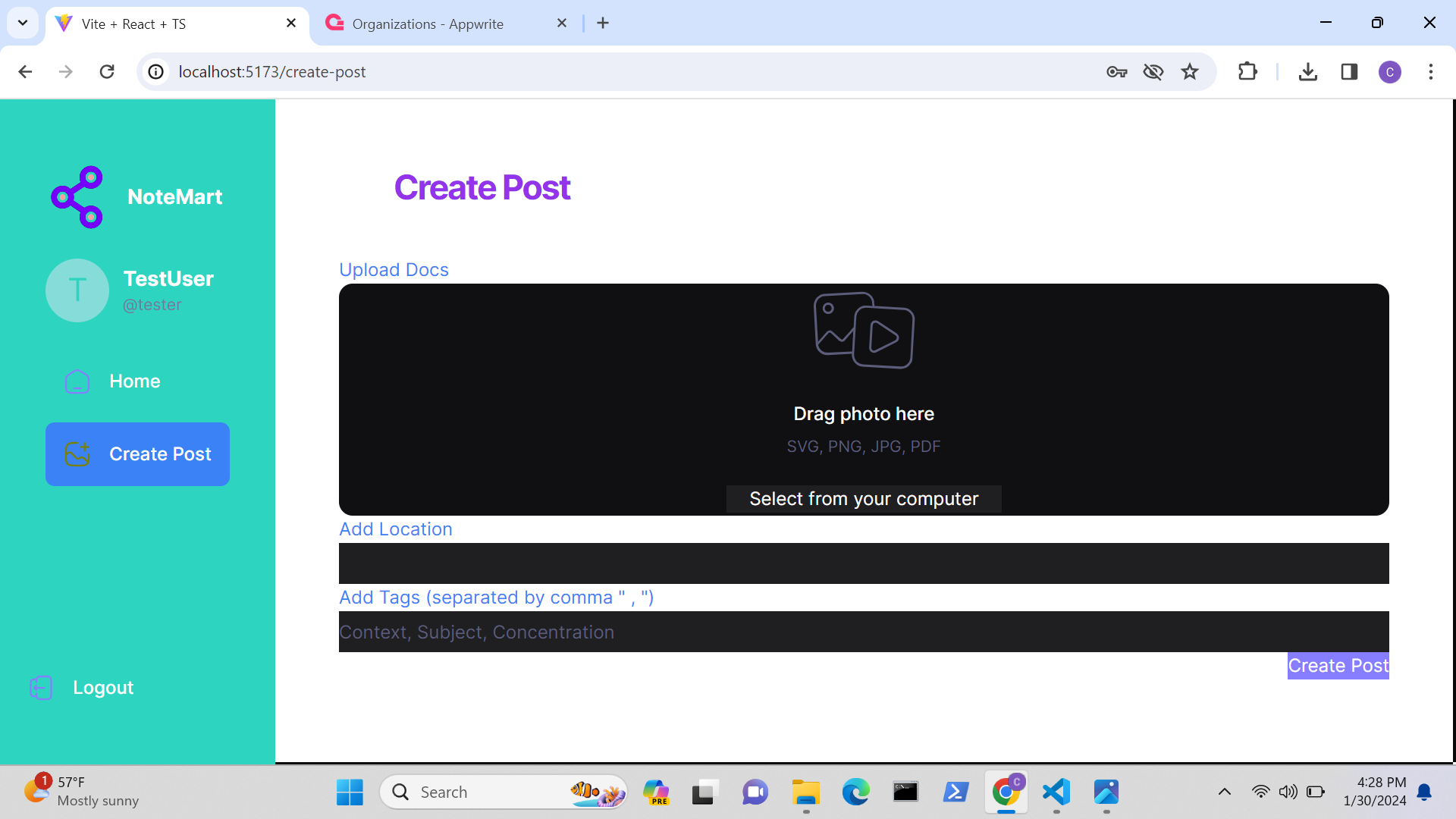Open the password manager key icon

(x=1116, y=72)
